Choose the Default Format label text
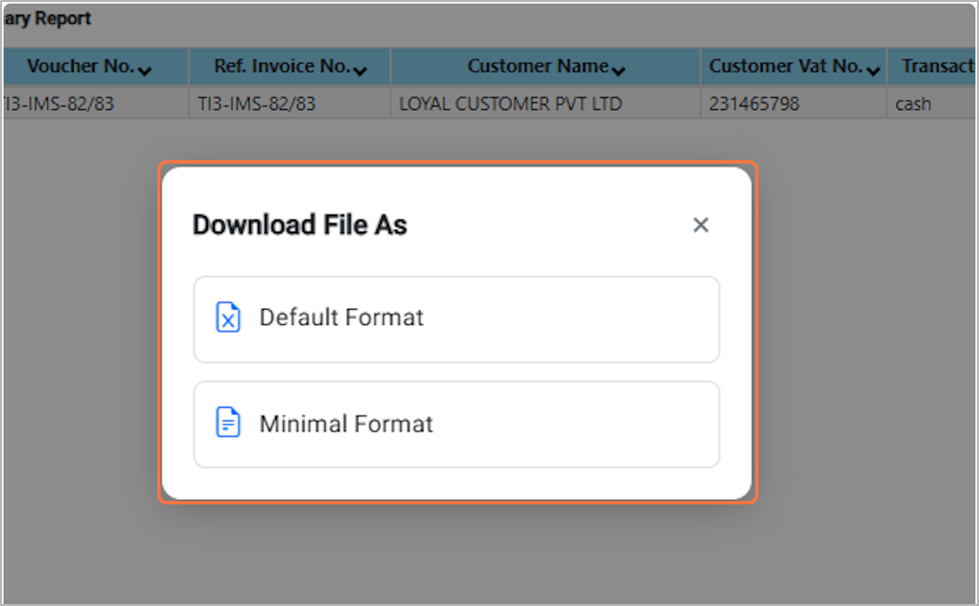The image size is (979, 606). 341,318
